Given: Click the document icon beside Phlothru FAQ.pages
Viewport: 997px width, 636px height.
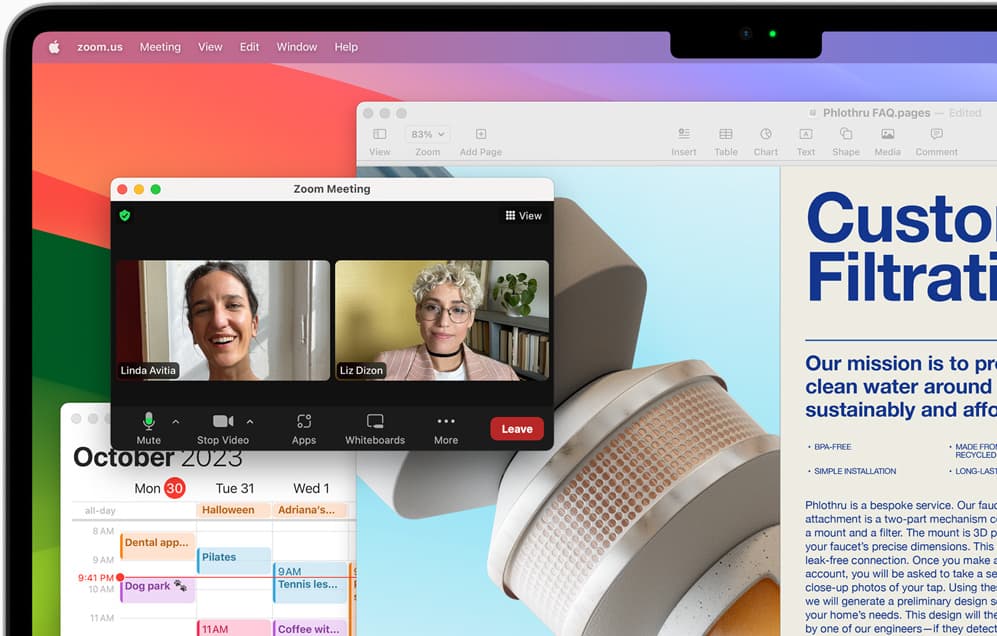Looking at the screenshot, I should point(812,113).
